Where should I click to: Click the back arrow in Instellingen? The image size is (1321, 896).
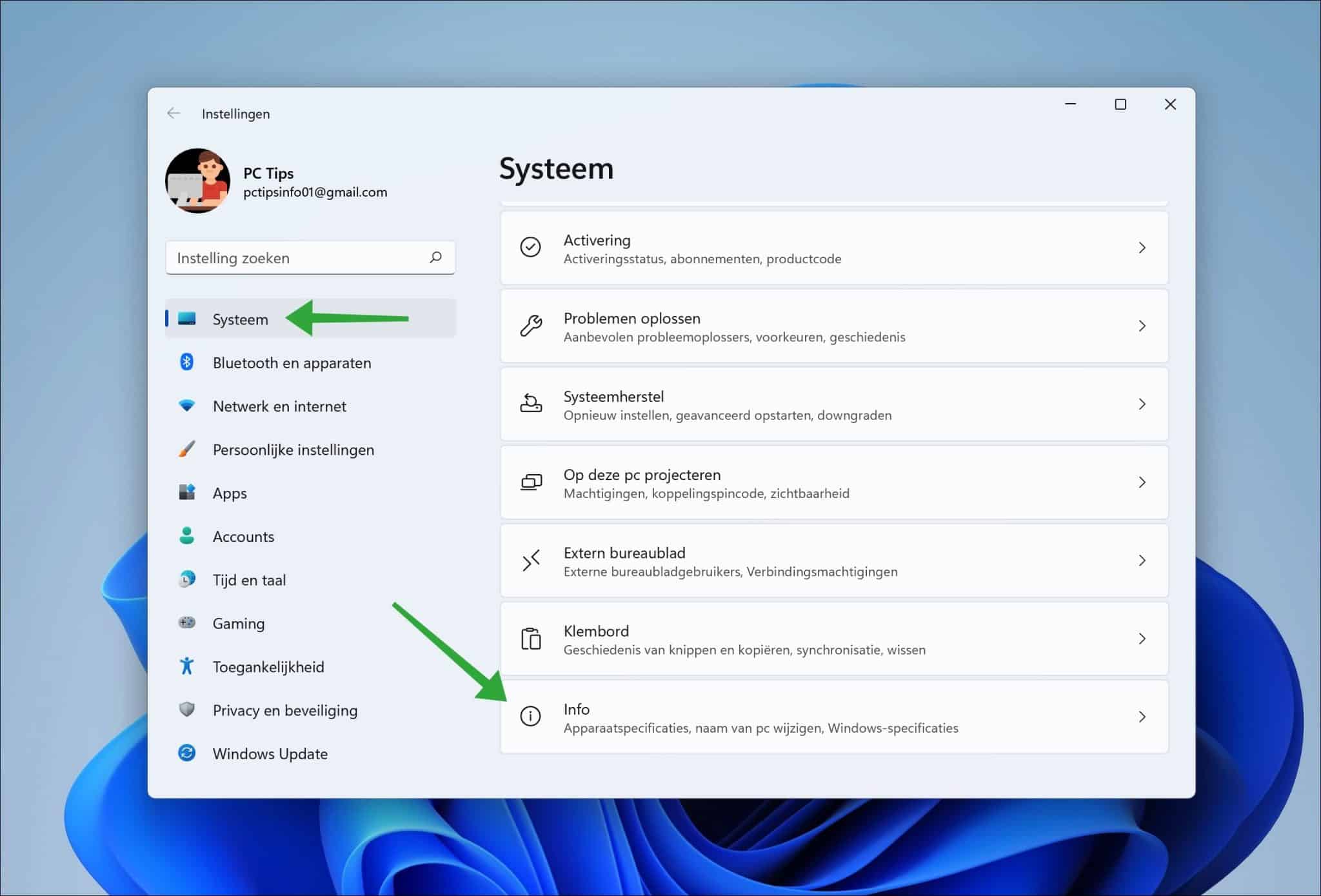click(x=173, y=113)
